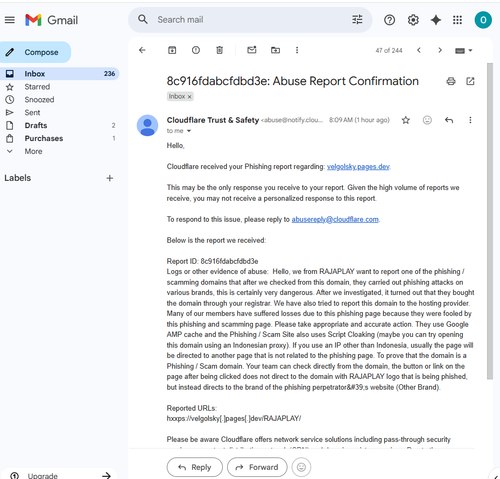Click the 'Report ID: 8c916fdabcfdbd3e' line
Image resolution: width=500 pixels, height=479 pixels.
212,261
